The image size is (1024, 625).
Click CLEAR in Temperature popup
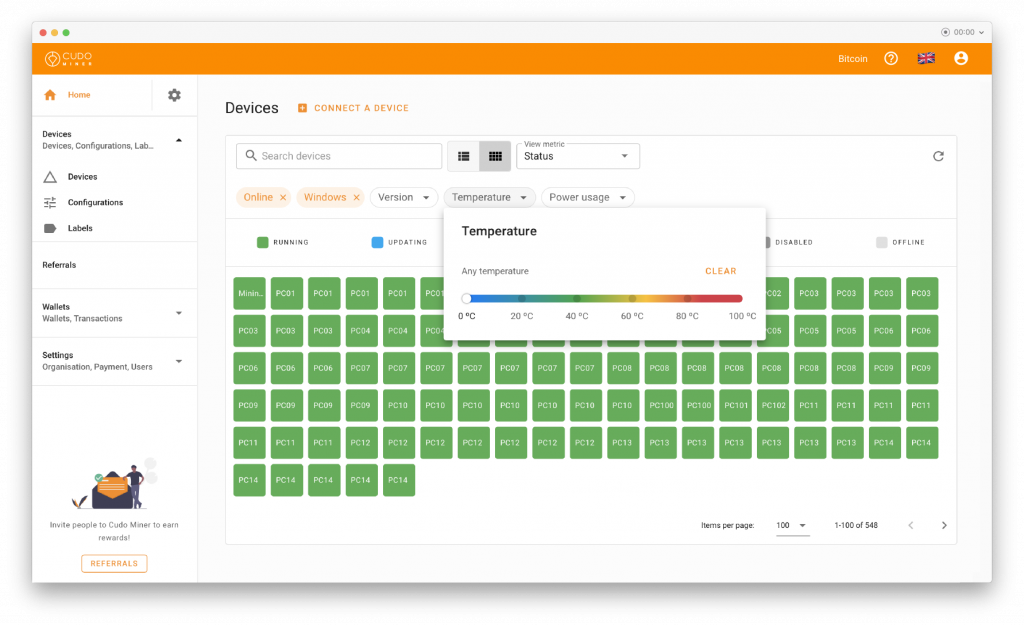tap(720, 271)
